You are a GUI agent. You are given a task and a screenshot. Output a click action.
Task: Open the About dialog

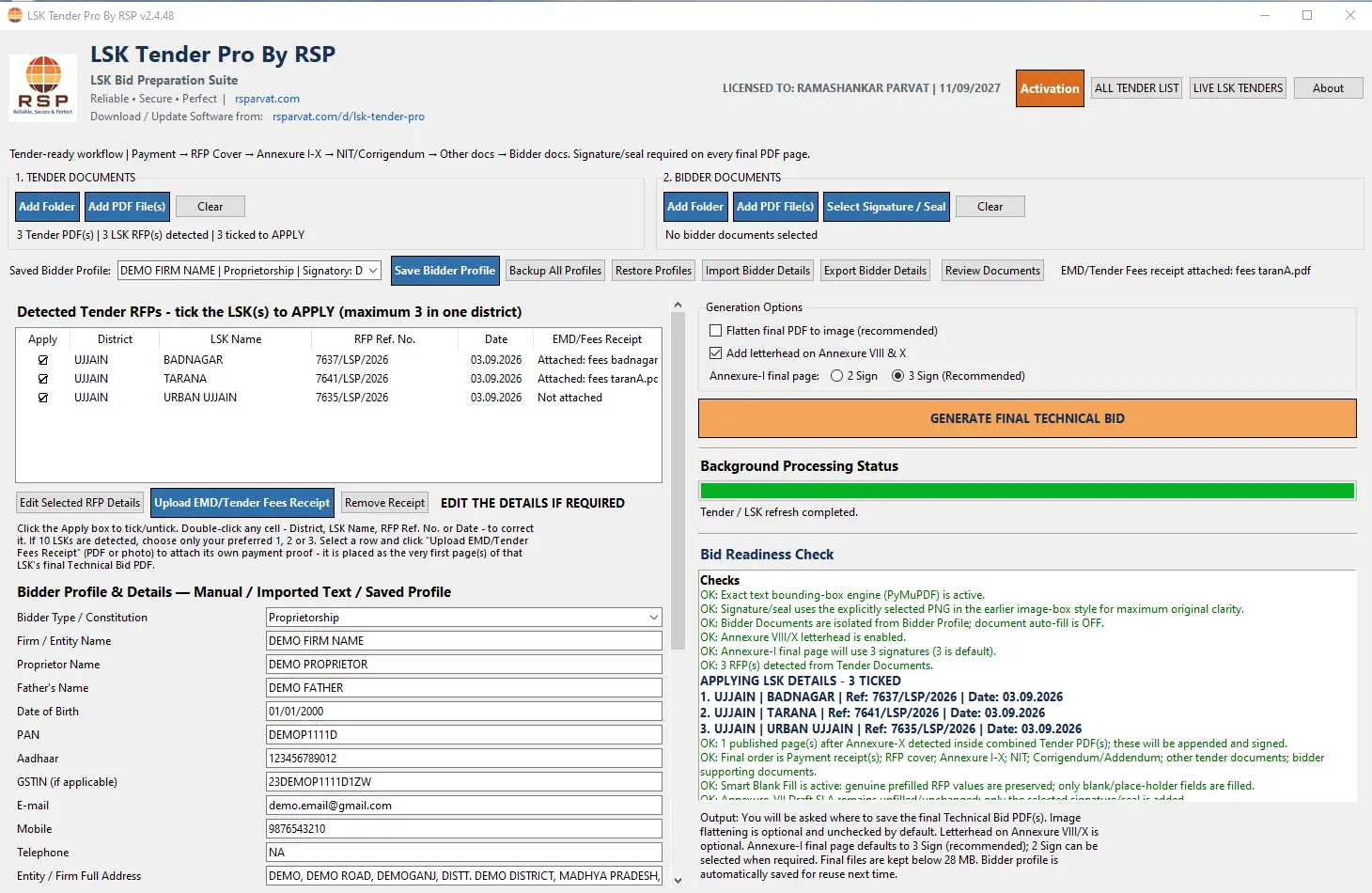(x=1328, y=88)
